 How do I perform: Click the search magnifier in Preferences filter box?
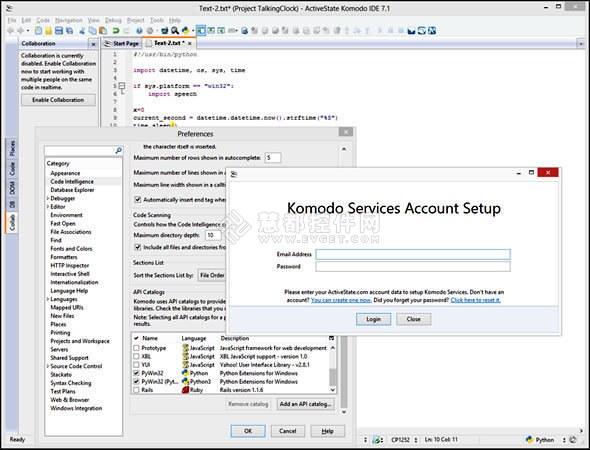[x=119, y=151]
